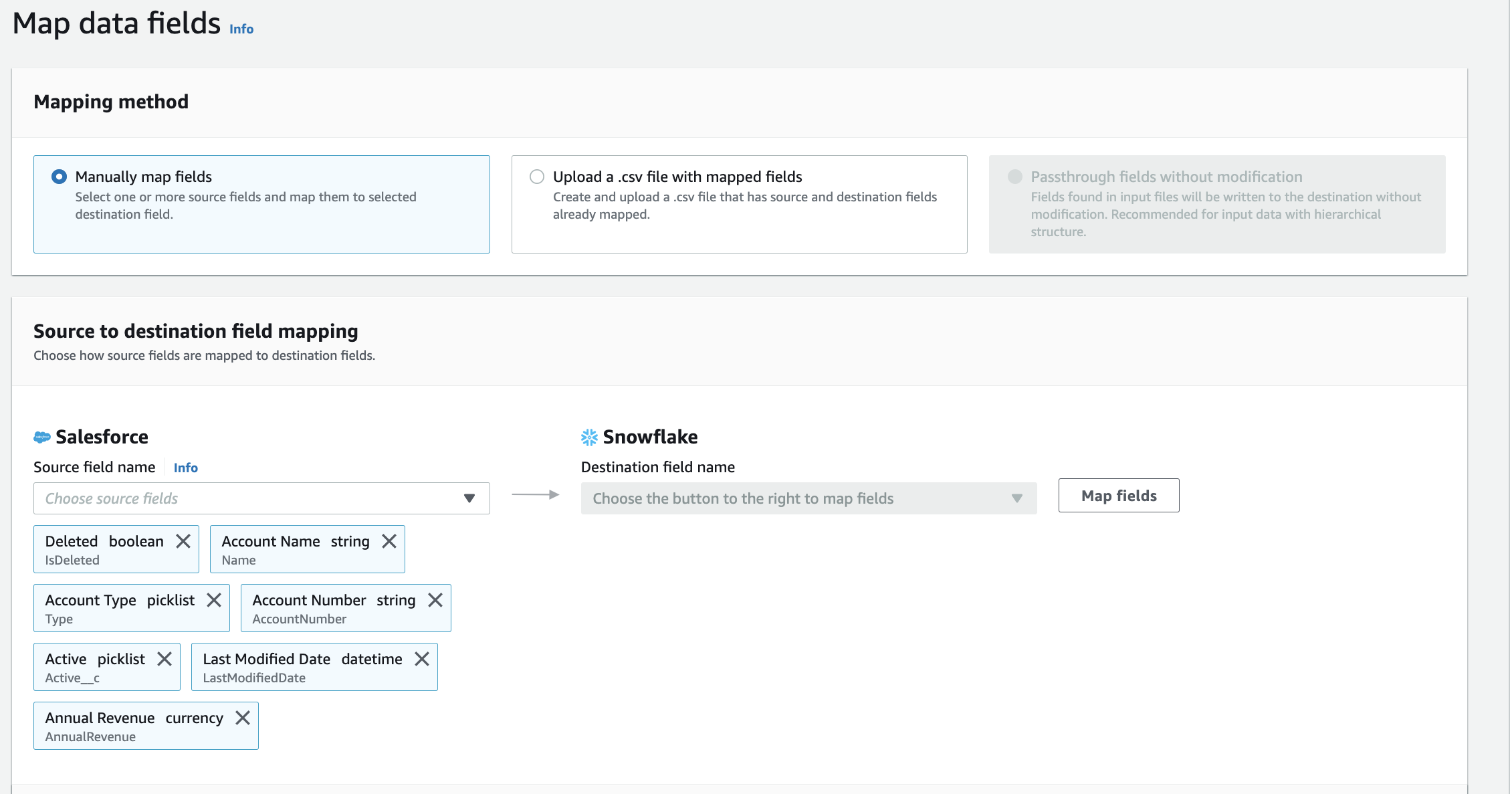Remove the Active picklist chip

165,659
